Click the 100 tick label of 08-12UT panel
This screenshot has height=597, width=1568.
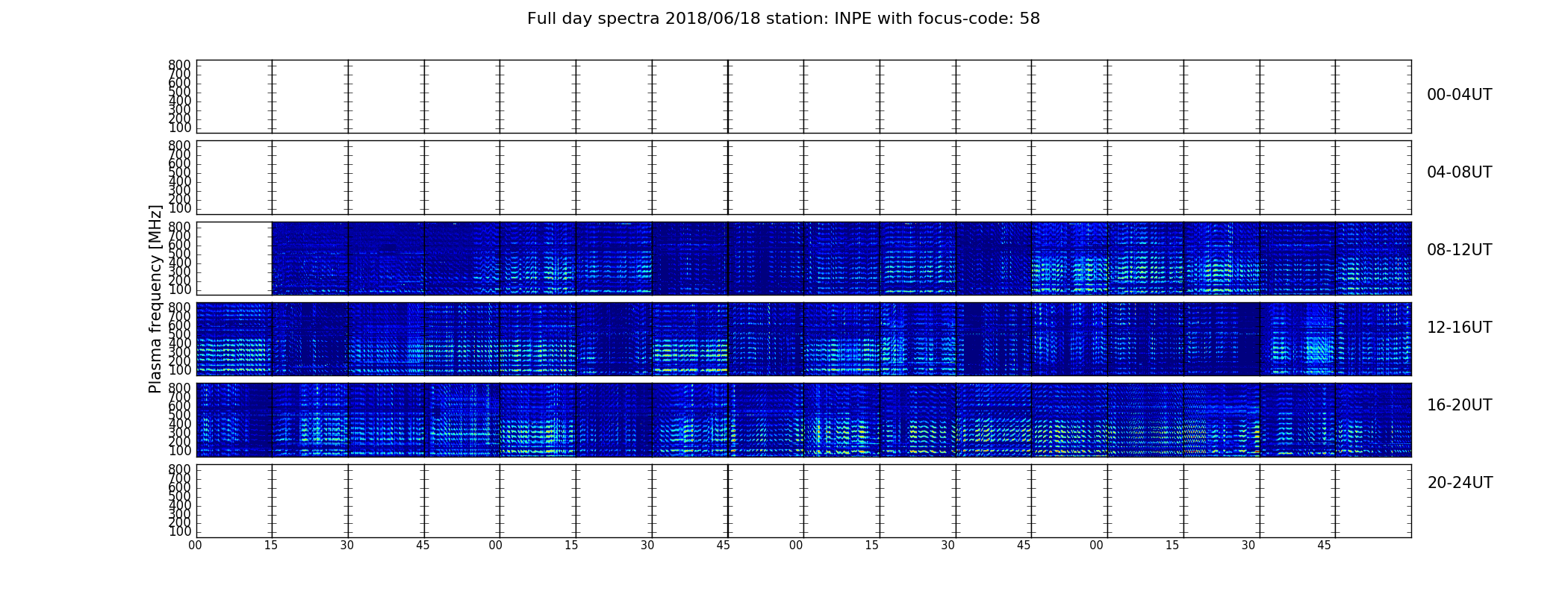(x=180, y=289)
